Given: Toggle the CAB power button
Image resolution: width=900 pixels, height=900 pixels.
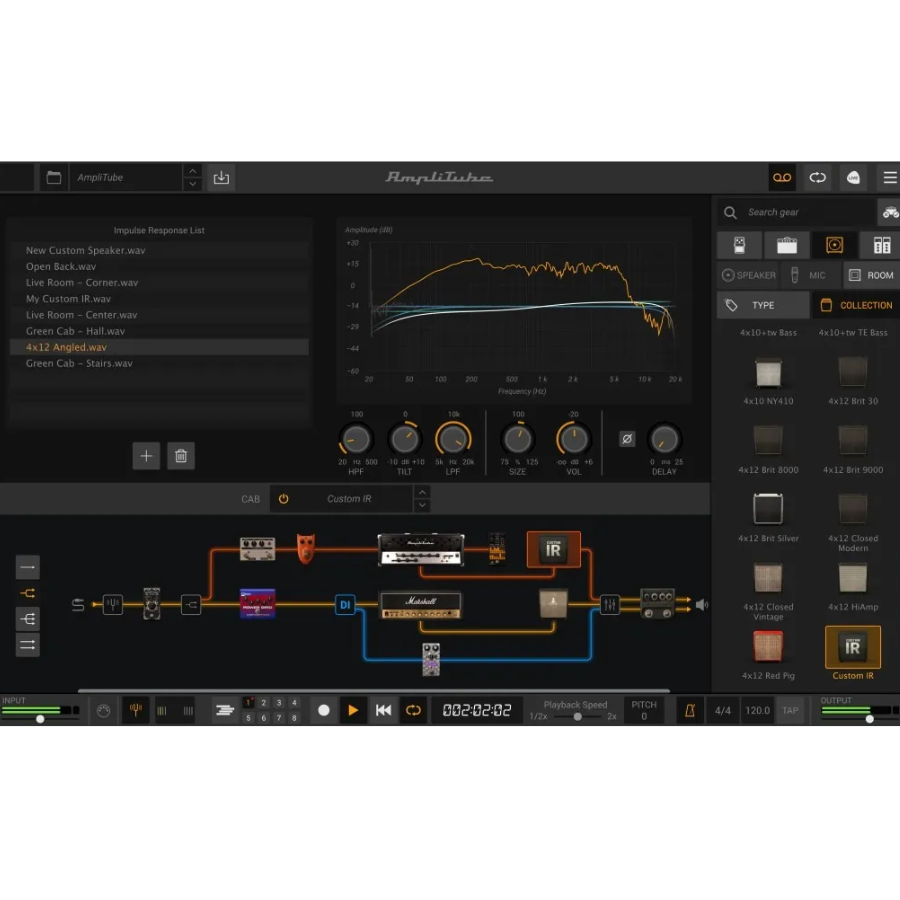Looking at the screenshot, I should pyautogui.click(x=283, y=498).
